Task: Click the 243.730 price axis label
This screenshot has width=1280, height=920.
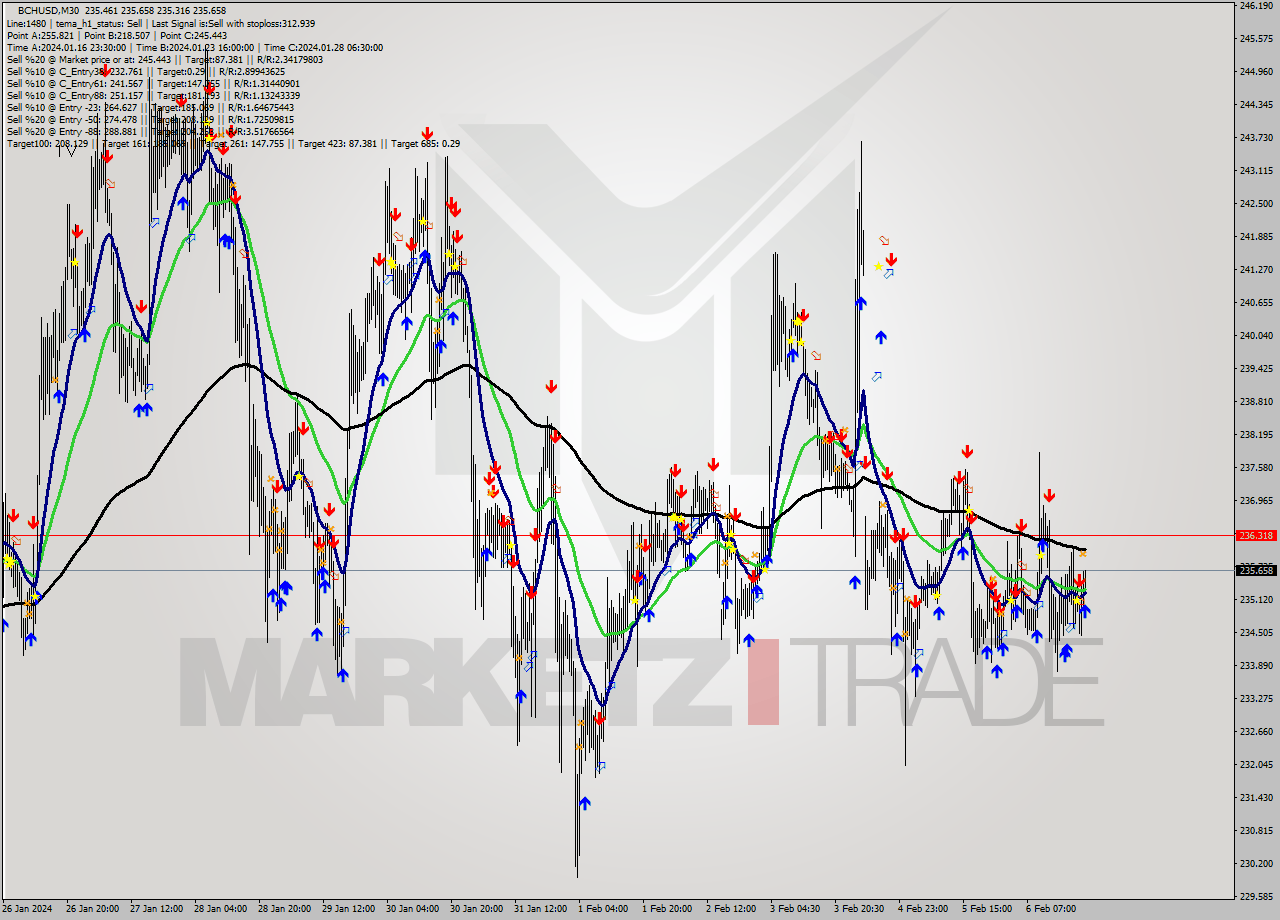Action: click(x=1256, y=138)
